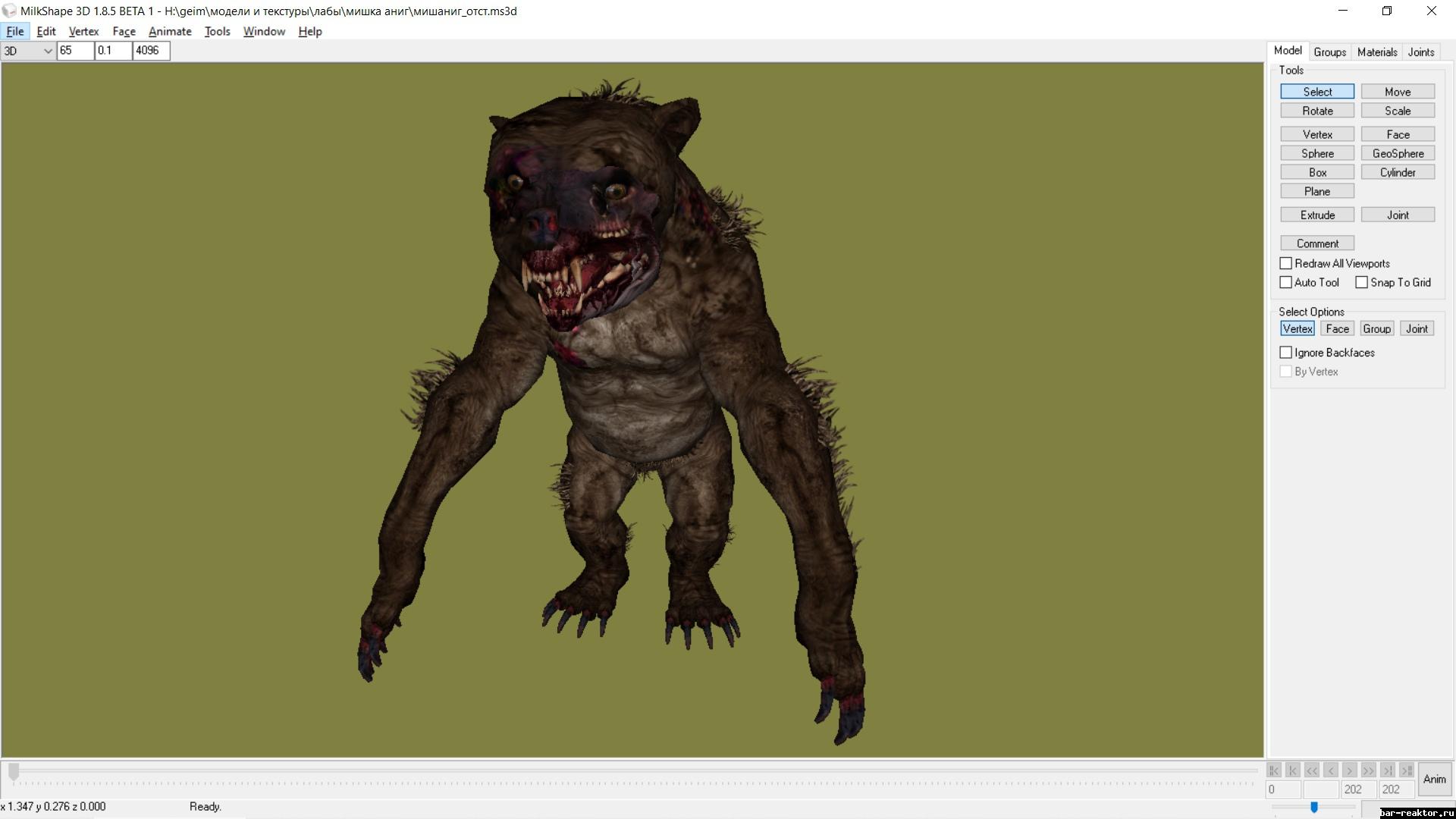Open the Window menu

[x=264, y=31]
